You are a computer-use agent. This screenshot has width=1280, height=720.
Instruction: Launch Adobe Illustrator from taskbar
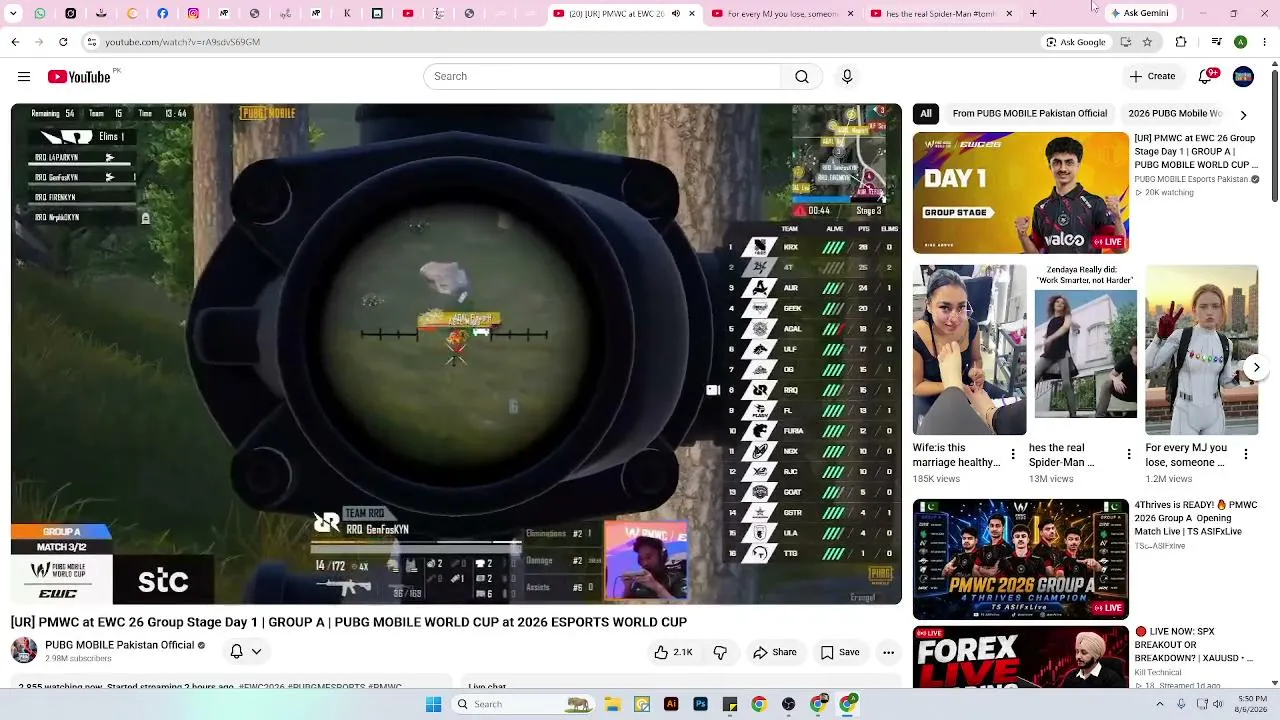(x=671, y=704)
